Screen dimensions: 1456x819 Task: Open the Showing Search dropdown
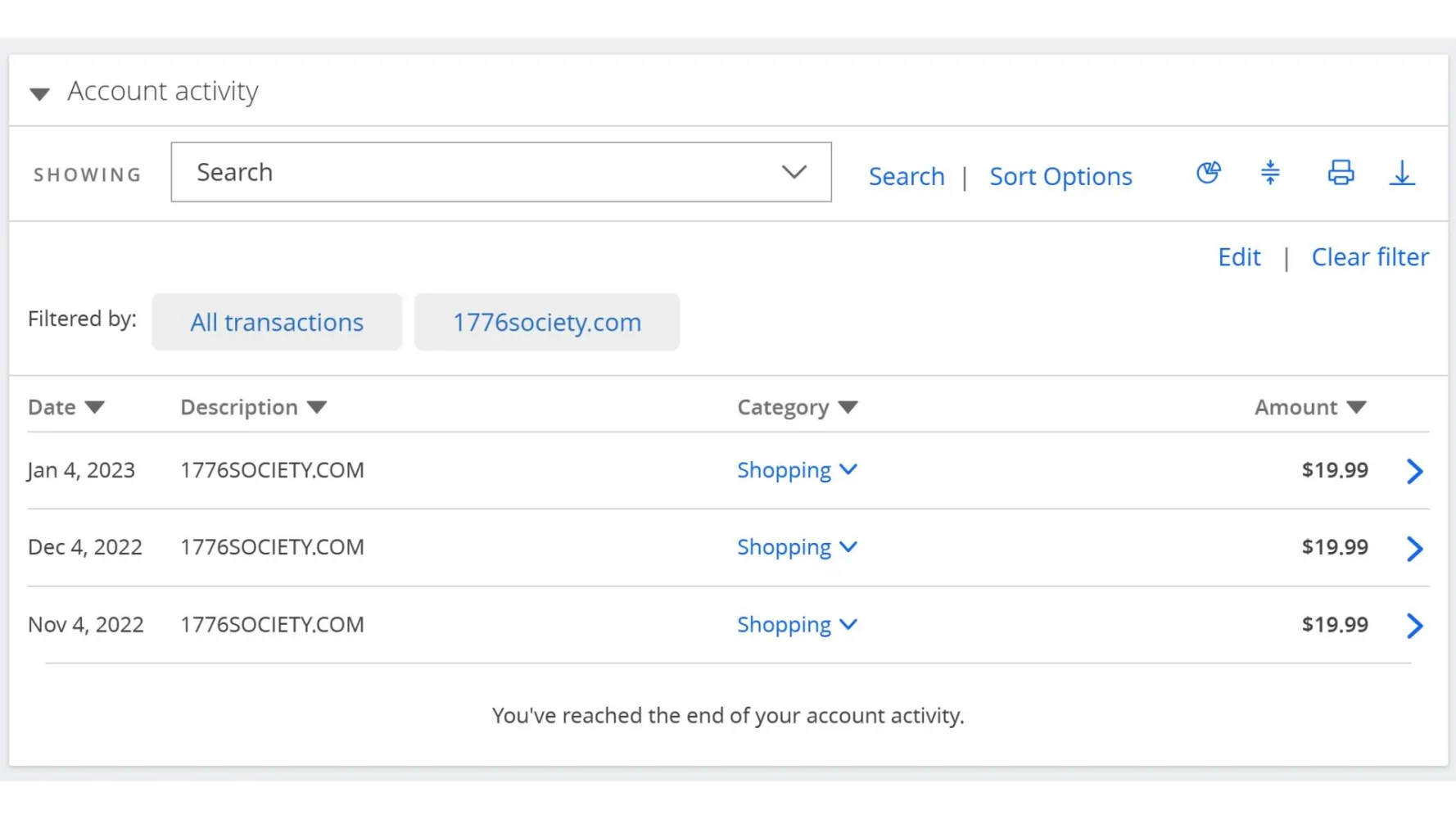501,172
